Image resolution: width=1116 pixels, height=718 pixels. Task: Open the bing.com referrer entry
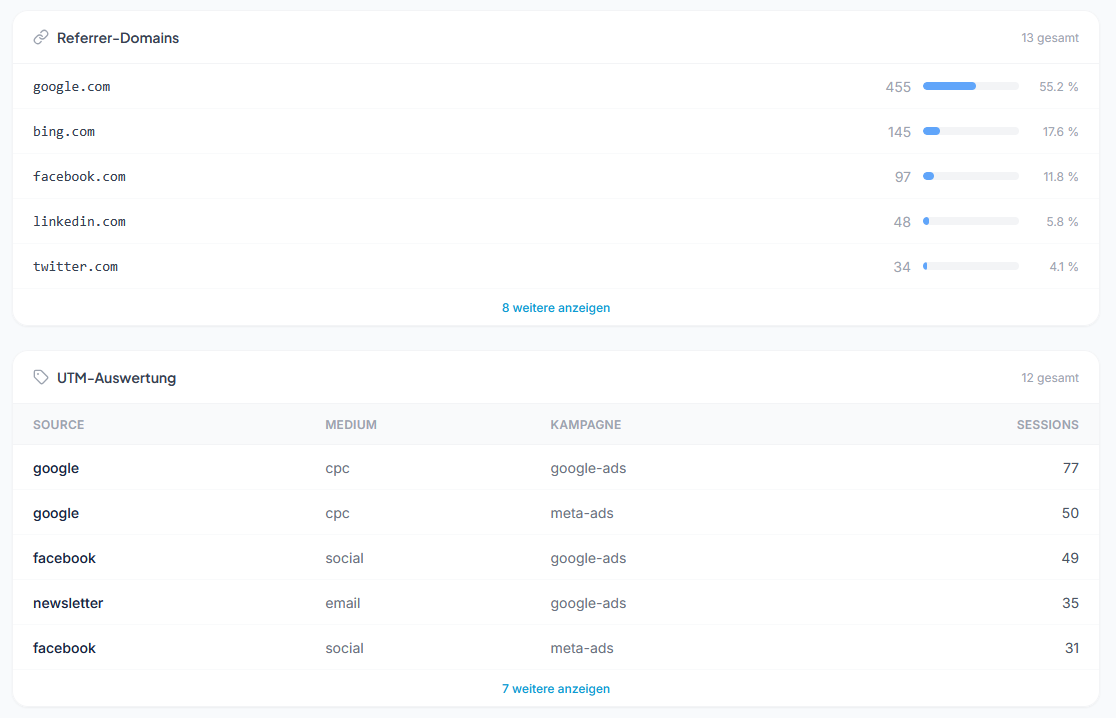64,132
